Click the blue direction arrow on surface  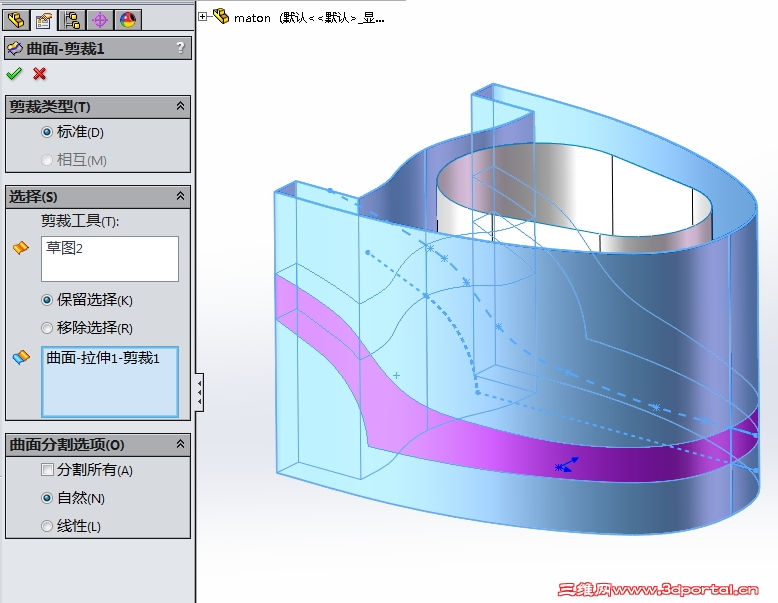pyautogui.click(x=567, y=465)
